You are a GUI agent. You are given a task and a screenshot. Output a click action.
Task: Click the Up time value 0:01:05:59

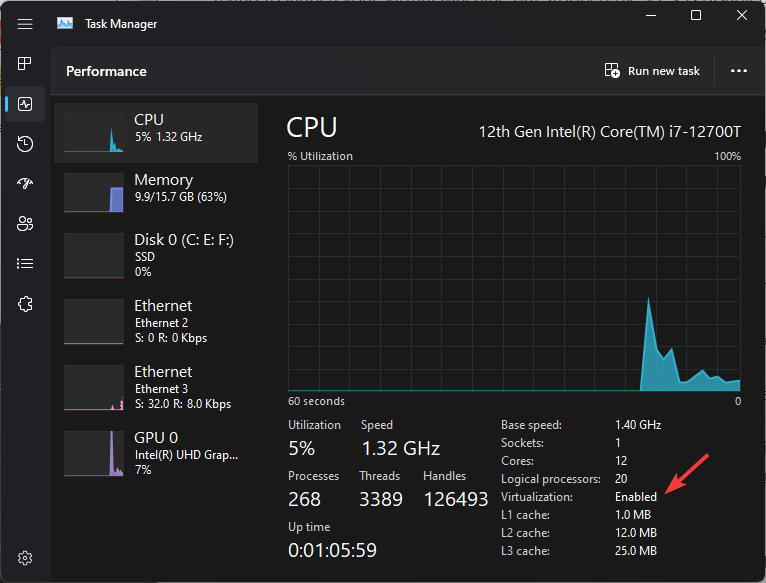pyautogui.click(x=332, y=550)
